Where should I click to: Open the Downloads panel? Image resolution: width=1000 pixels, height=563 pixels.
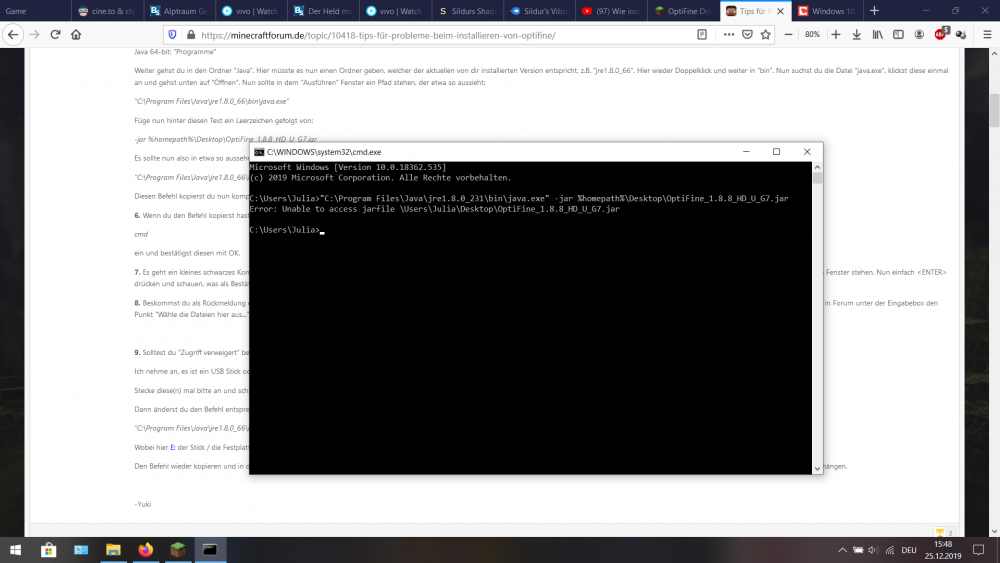(x=857, y=34)
